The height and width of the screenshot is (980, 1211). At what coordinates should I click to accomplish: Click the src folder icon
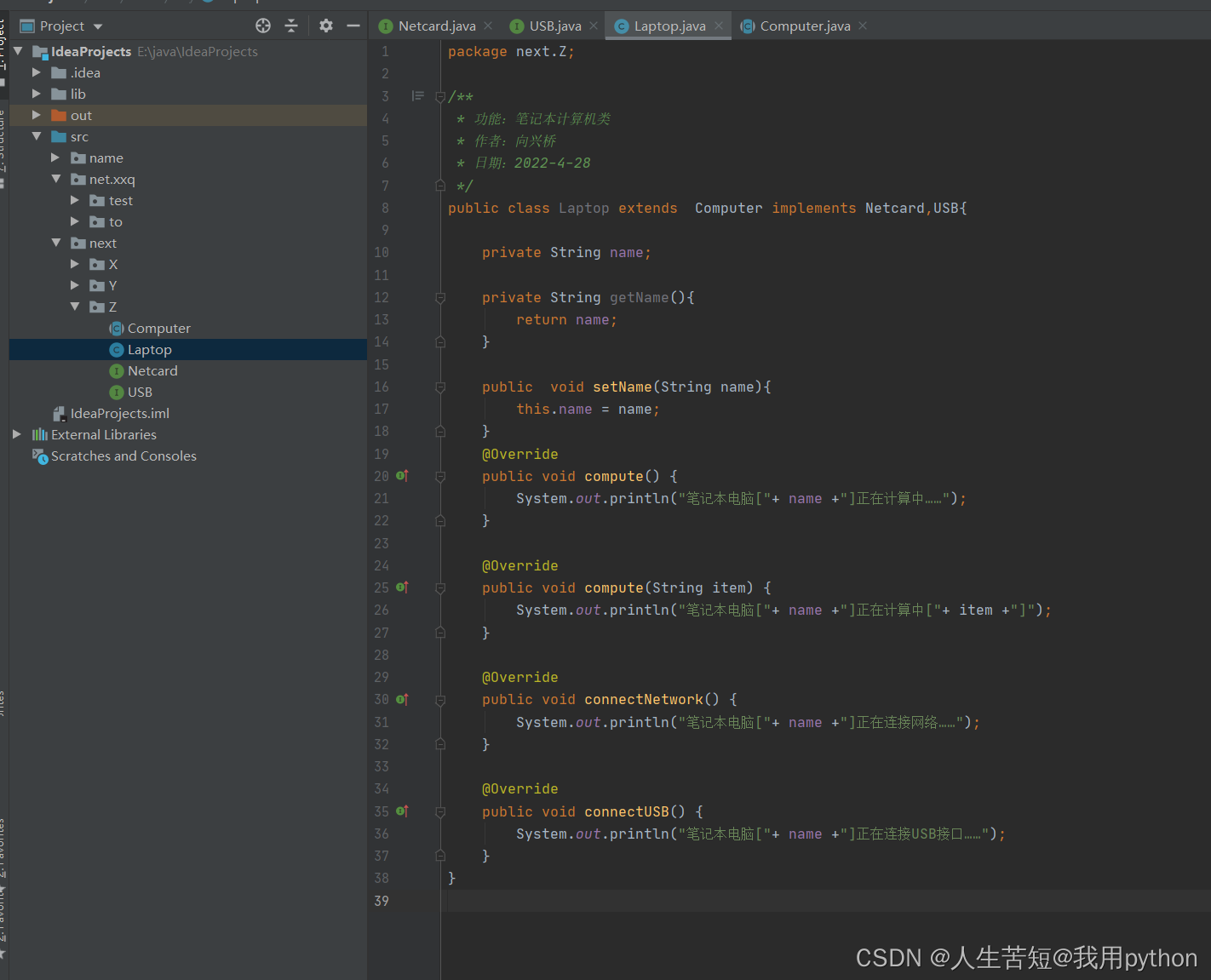pyautogui.click(x=59, y=137)
